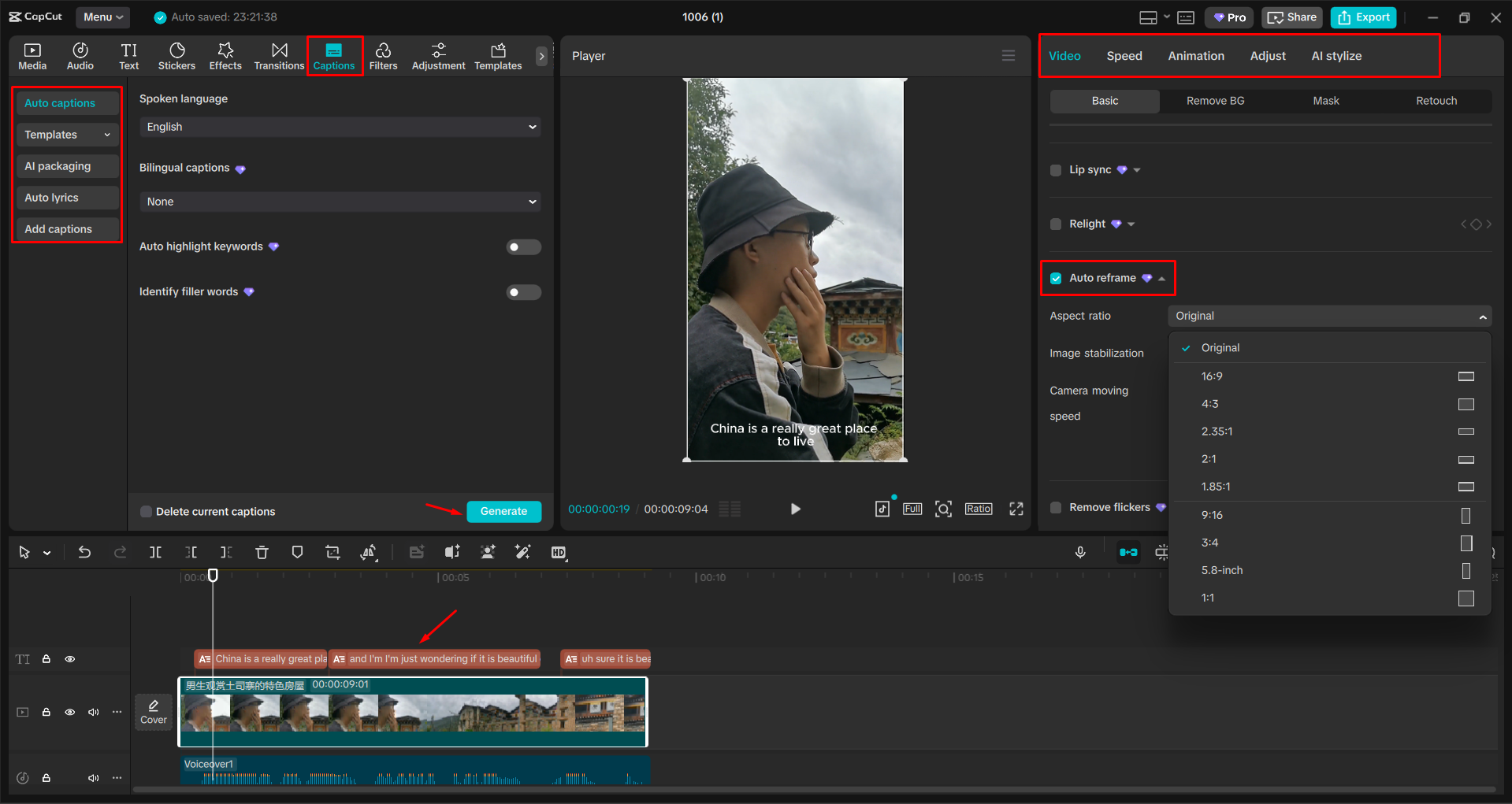Select the Effects tool

[225, 55]
